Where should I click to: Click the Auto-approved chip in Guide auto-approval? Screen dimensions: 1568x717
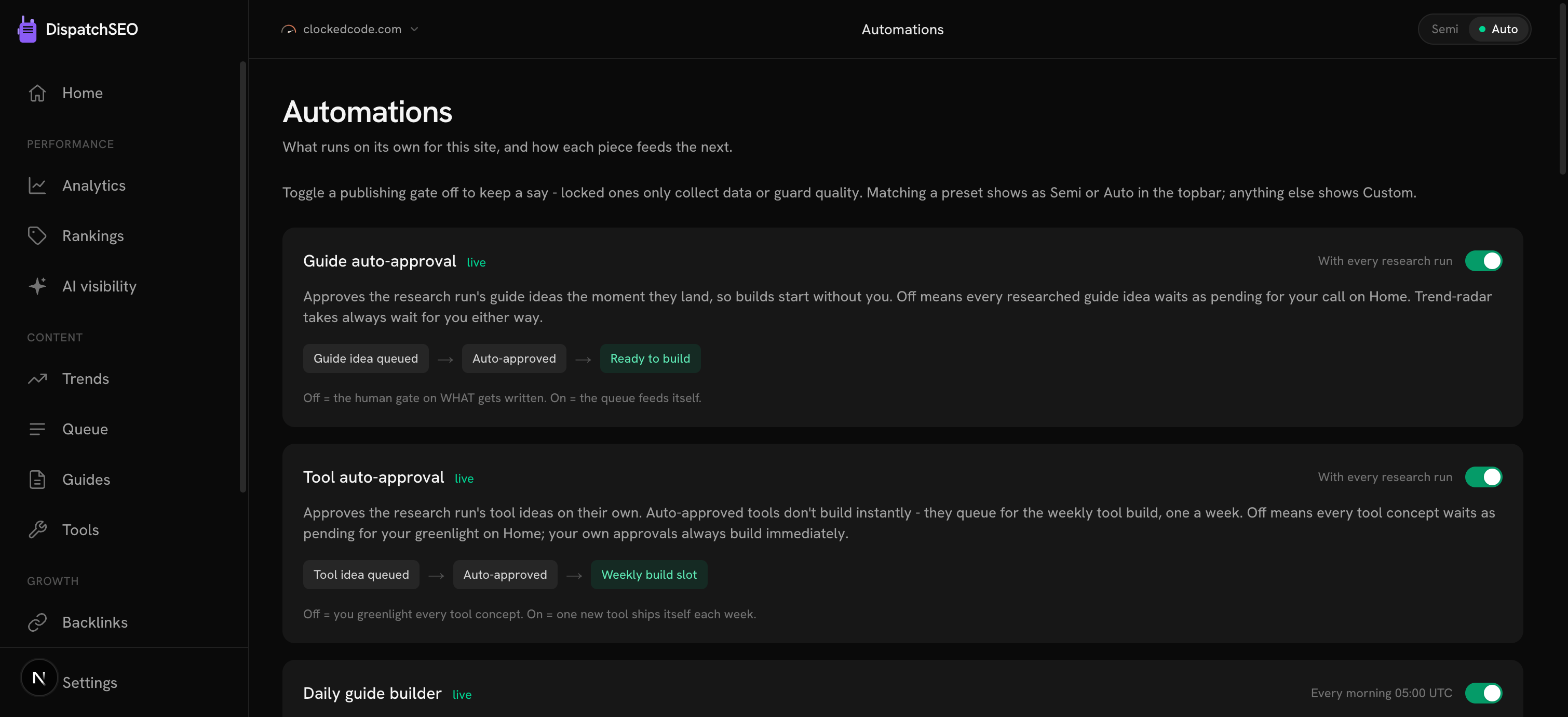coord(513,359)
